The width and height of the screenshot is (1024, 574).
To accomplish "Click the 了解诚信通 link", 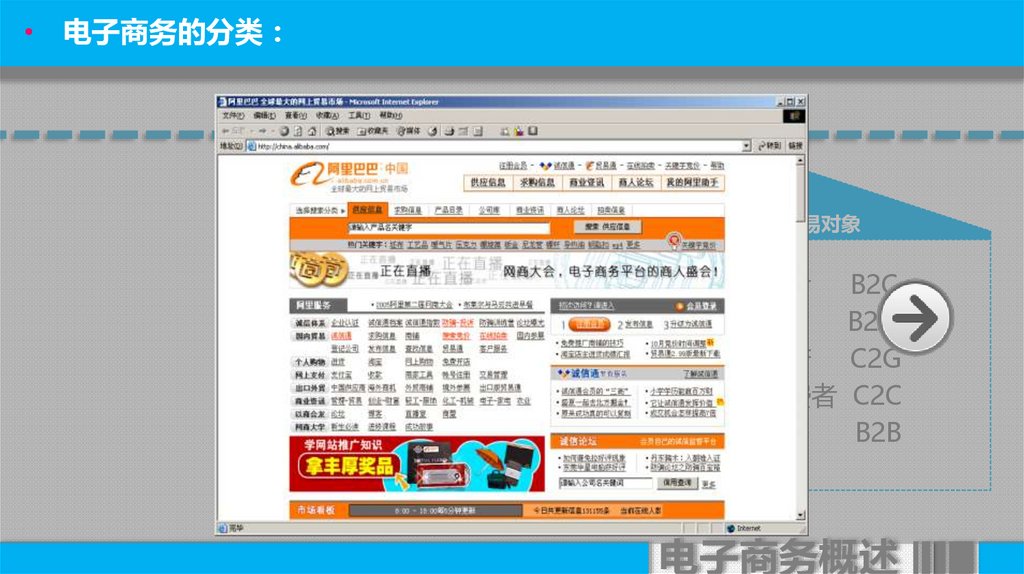I will click(x=700, y=374).
